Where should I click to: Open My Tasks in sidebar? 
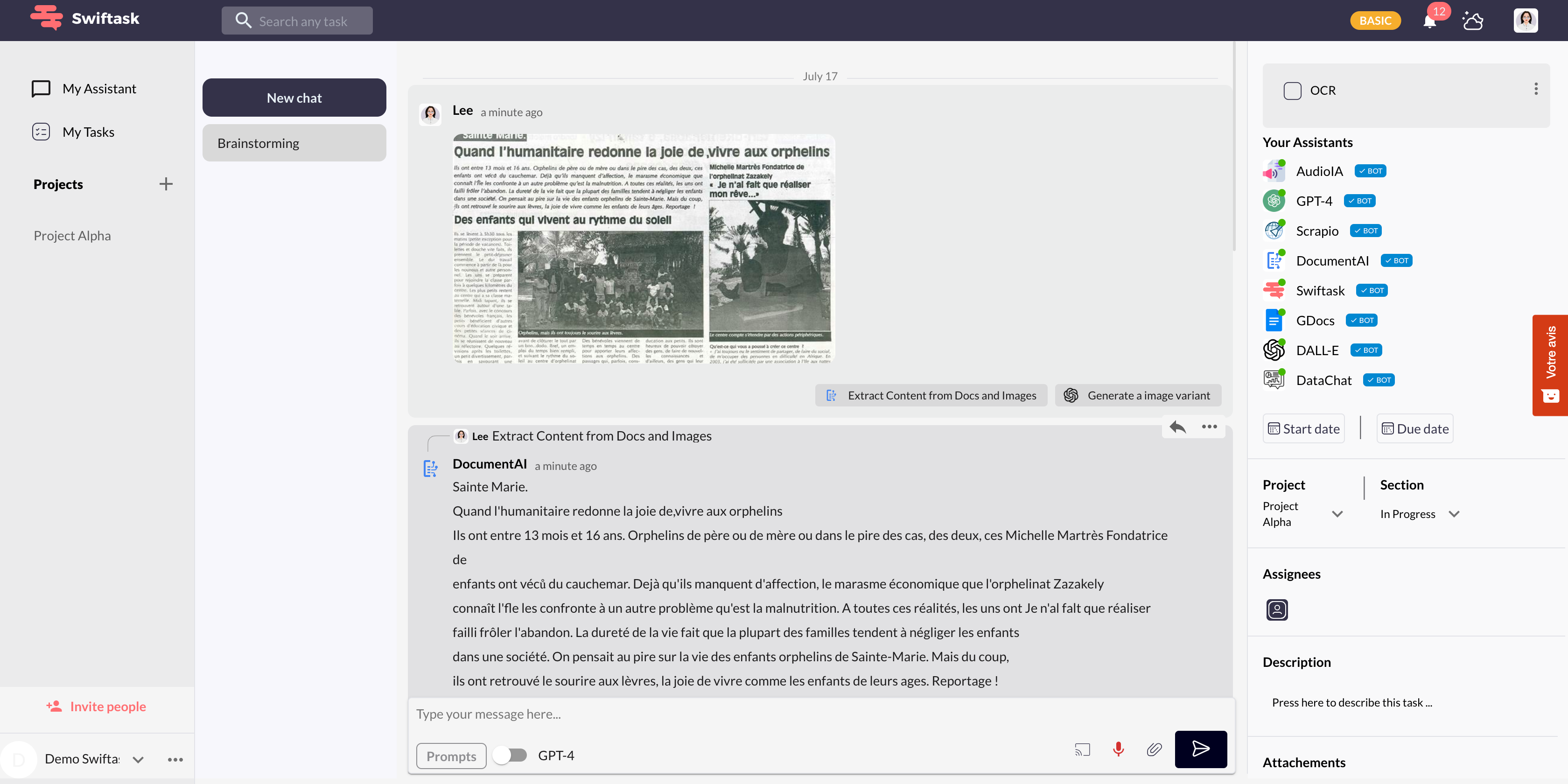tap(88, 132)
